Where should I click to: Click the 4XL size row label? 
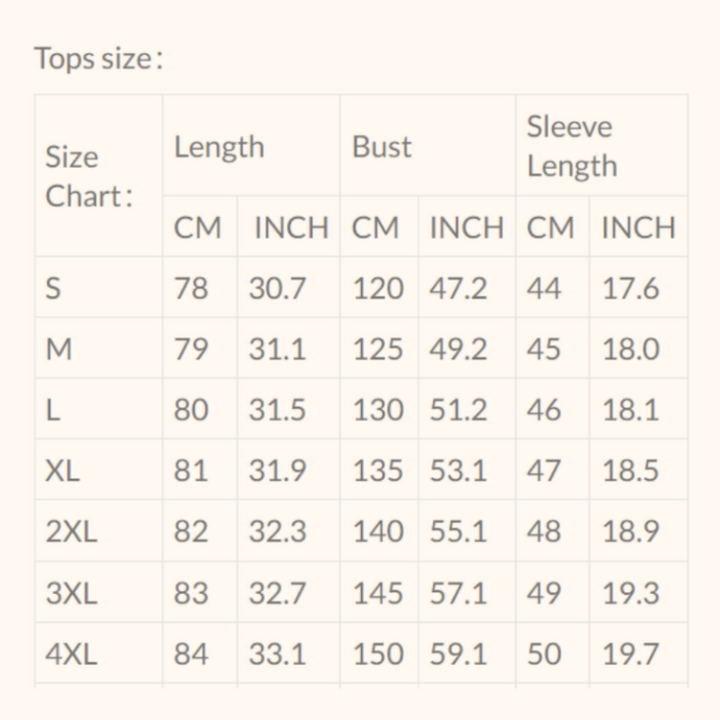[x=71, y=654]
